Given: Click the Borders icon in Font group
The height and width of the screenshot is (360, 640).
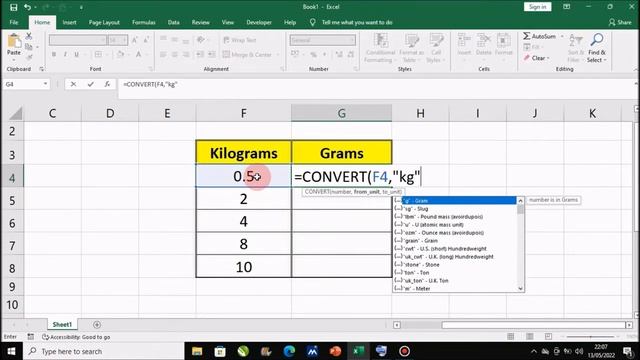Looking at the screenshot, I should (x=98, y=54).
